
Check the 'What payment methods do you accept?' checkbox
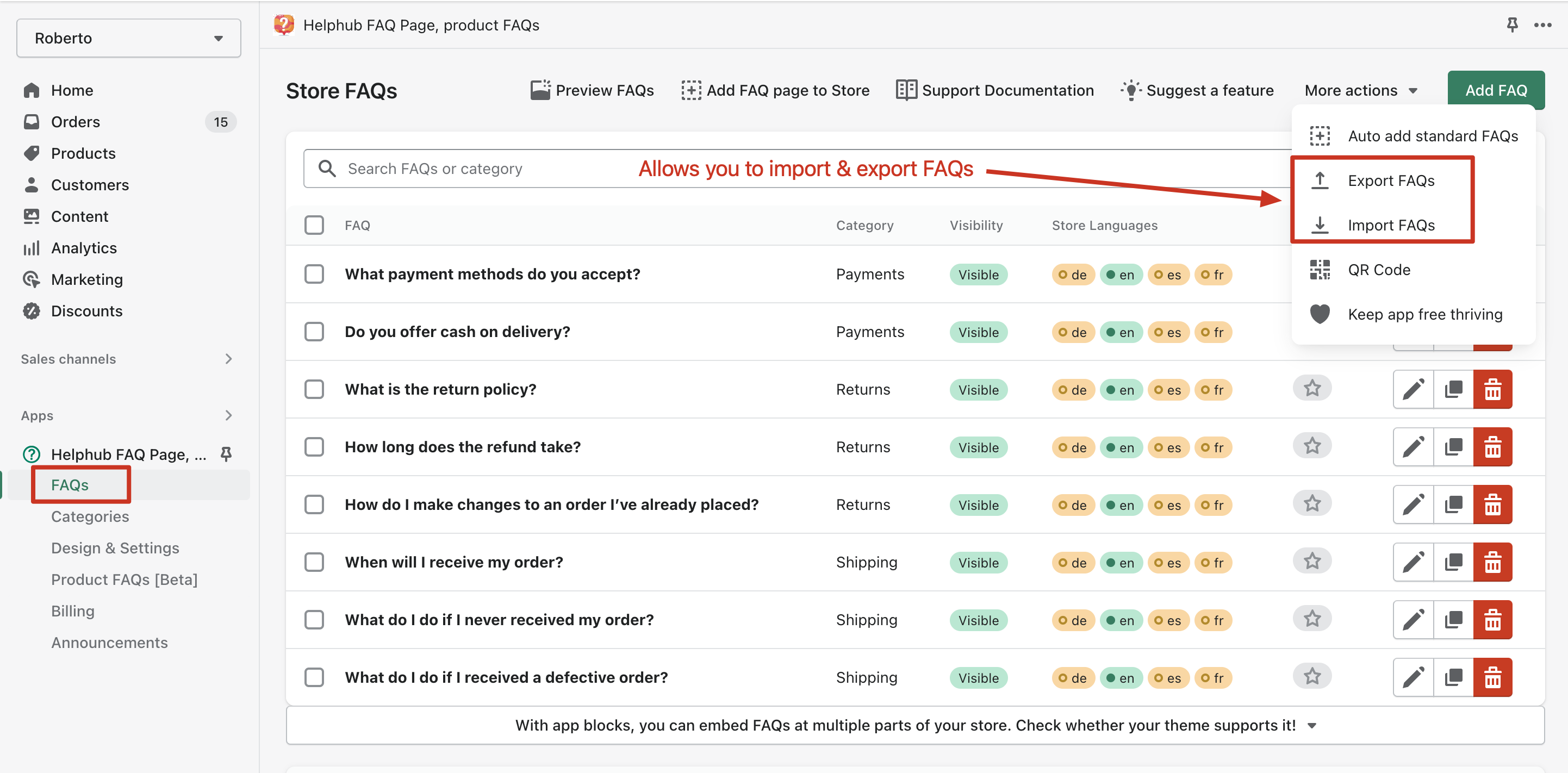[314, 275]
